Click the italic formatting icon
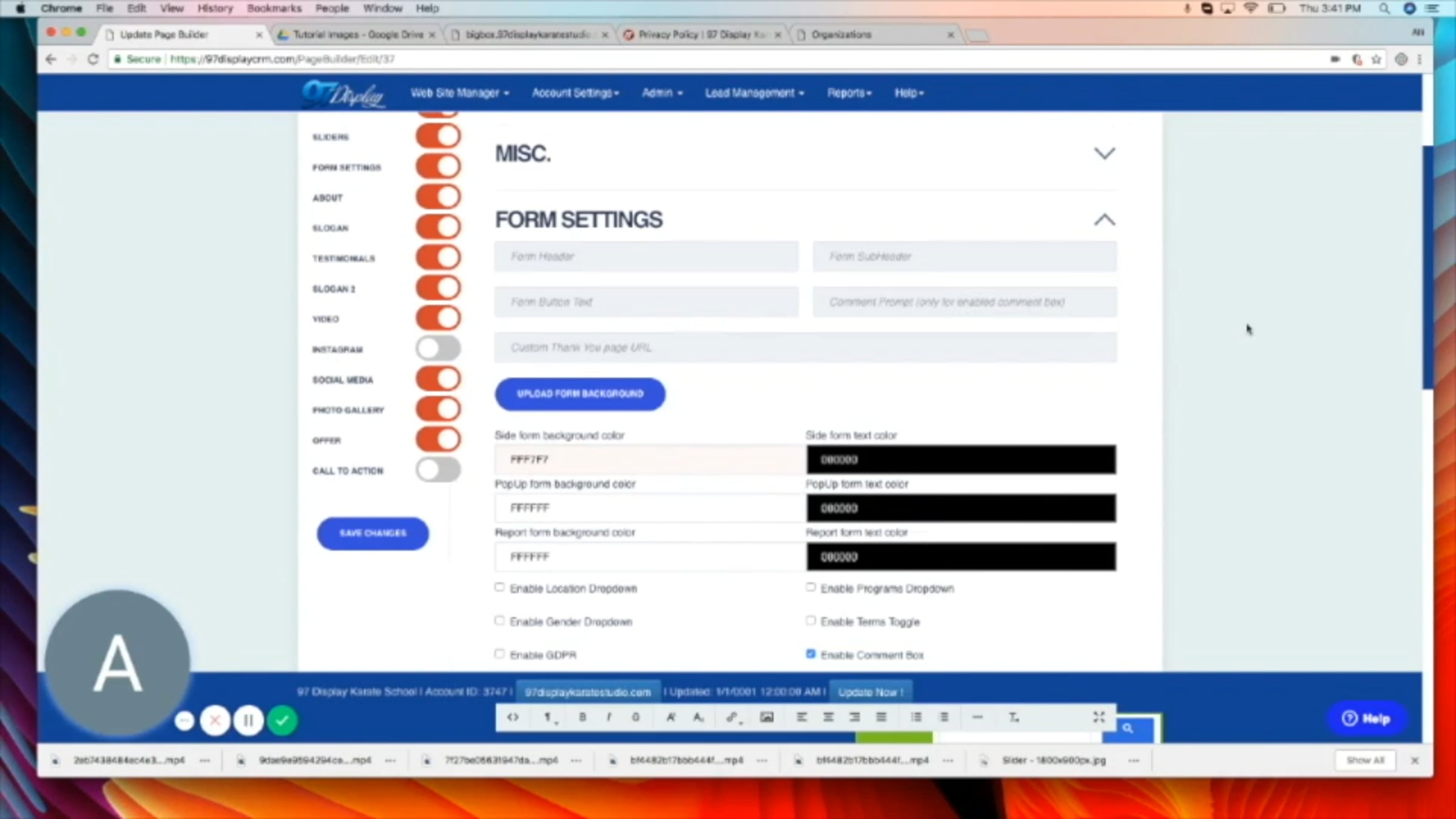Viewport: 1456px width, 819px height. [608, 717]
